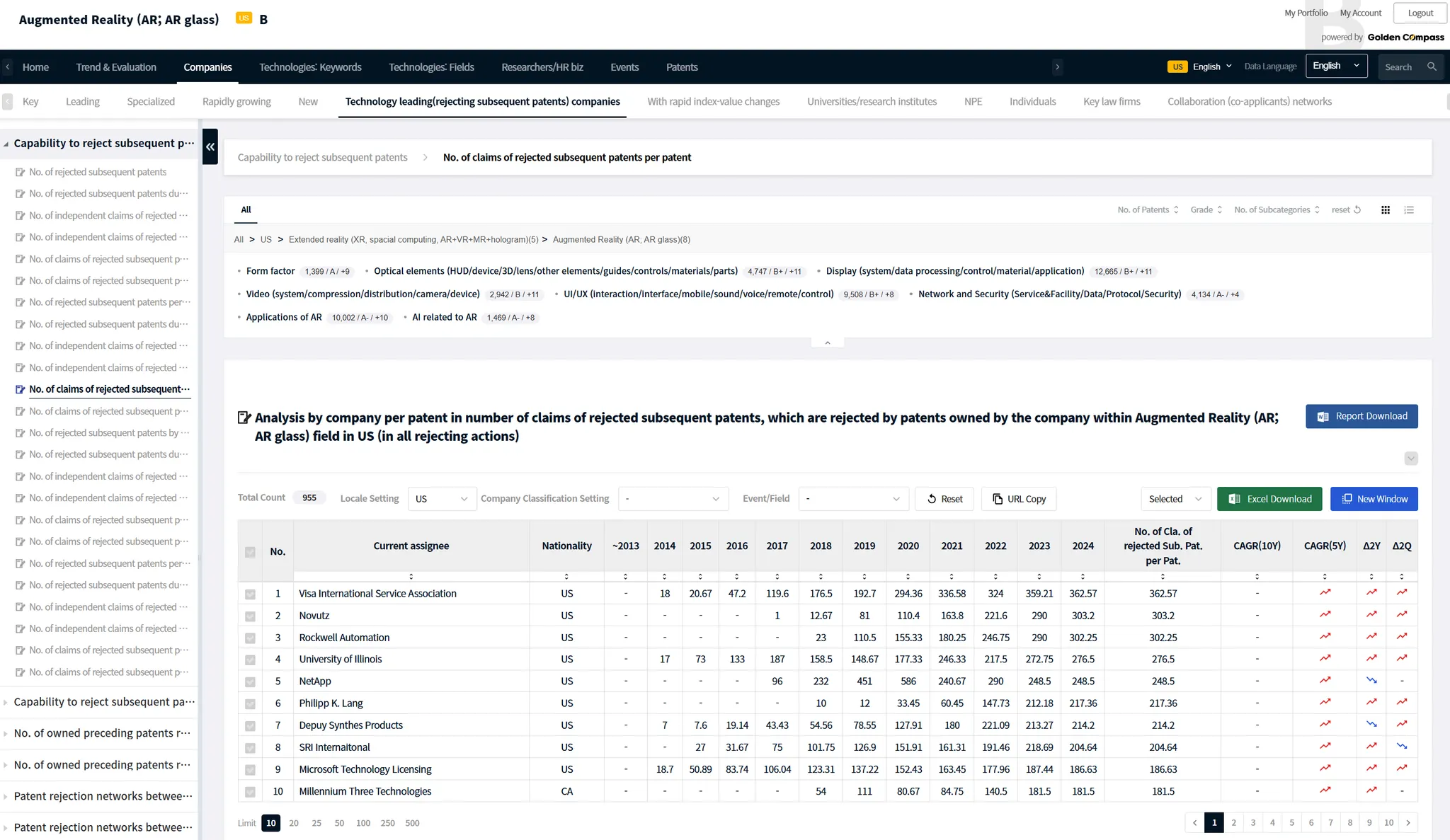Switch to Rapidly growing tab
Viewport: 1450px width, 840px height.
(236, 102)
